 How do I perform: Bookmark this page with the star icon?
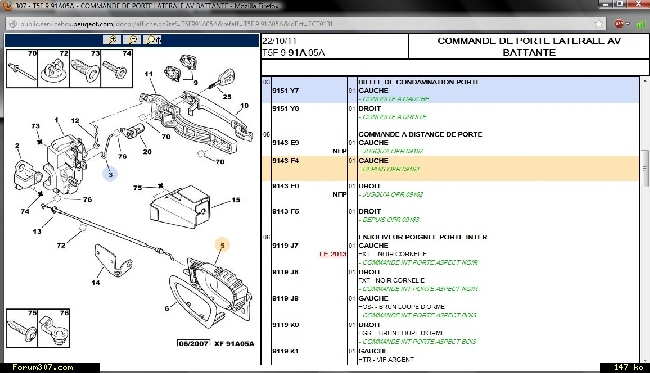(599, 24)
